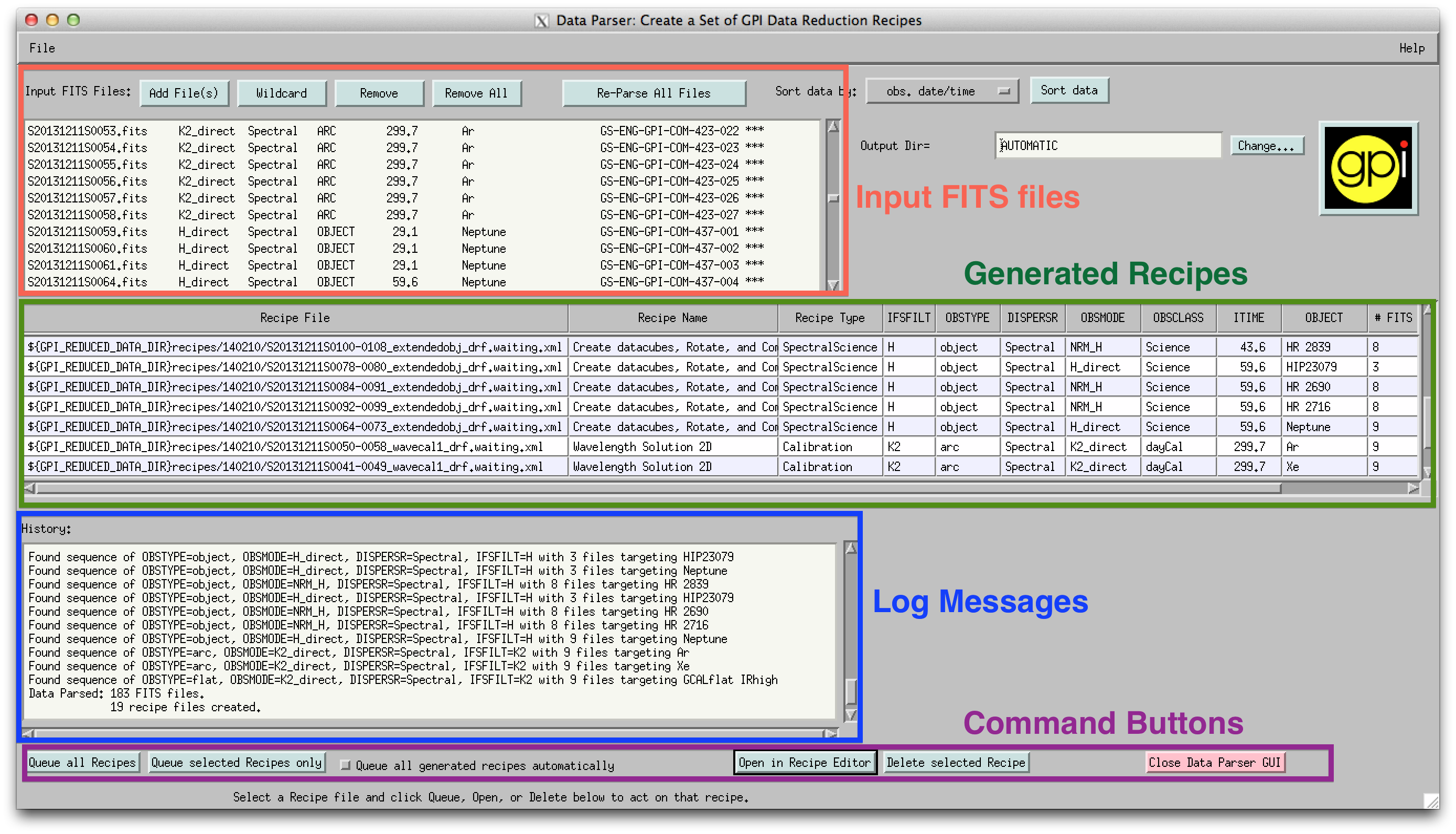This screenshot has width=1456, height=834.
Task: Open the File menu
Action: point(42,48)
